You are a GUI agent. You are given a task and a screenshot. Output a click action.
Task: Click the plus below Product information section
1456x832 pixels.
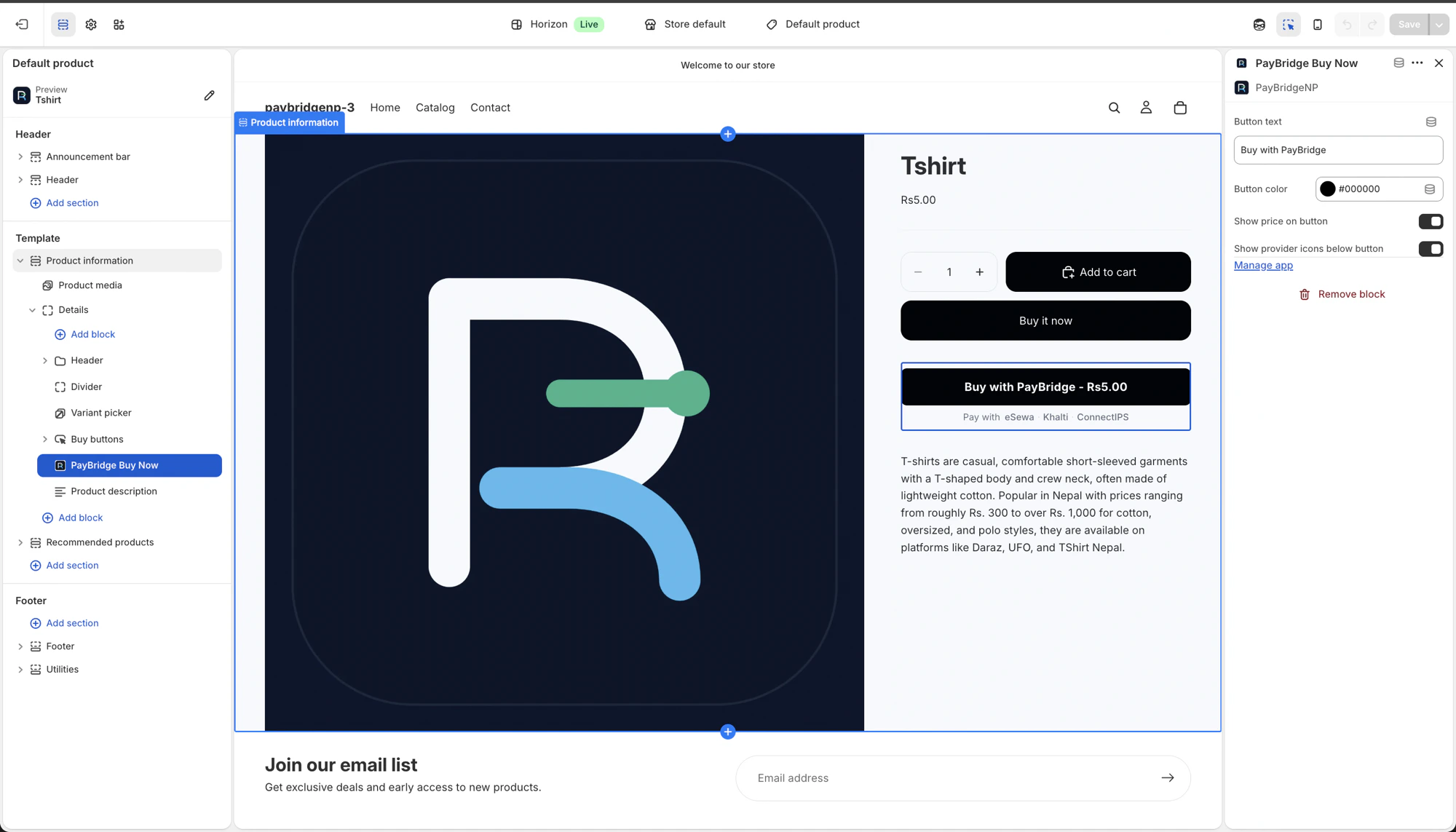[x=728, y=732]
